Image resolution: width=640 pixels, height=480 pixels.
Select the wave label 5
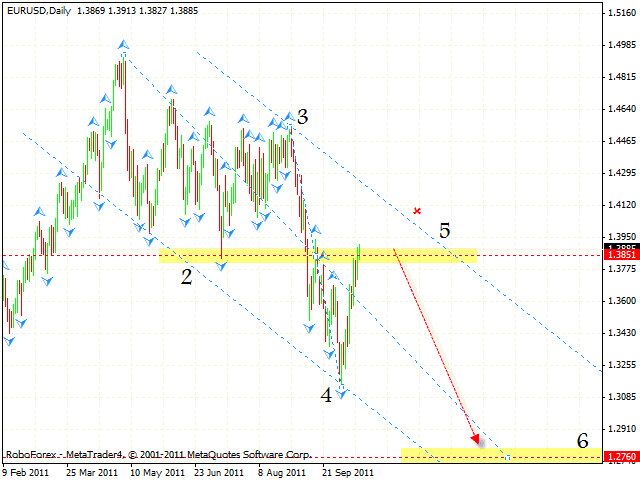(x=444, y=231)
